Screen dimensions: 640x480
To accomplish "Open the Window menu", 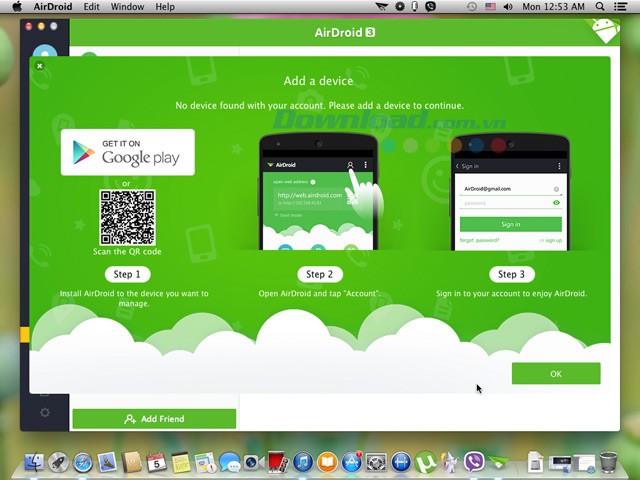I will [x=127, y=7].
